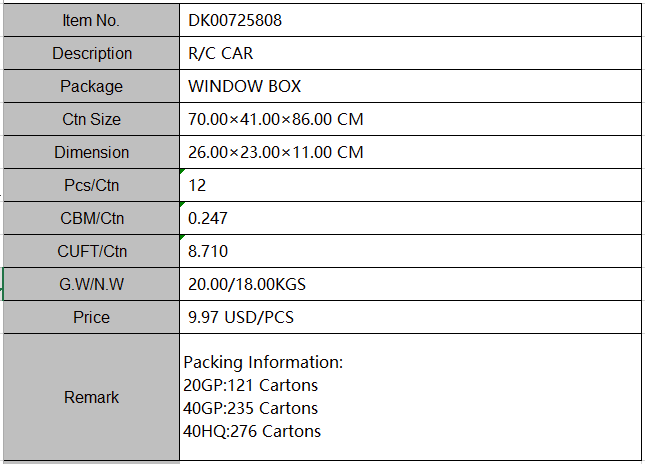Select the Dimension label cell
The width and height of the screenshot is (645, 464).
pyautogui.click(x=91, y=152)
